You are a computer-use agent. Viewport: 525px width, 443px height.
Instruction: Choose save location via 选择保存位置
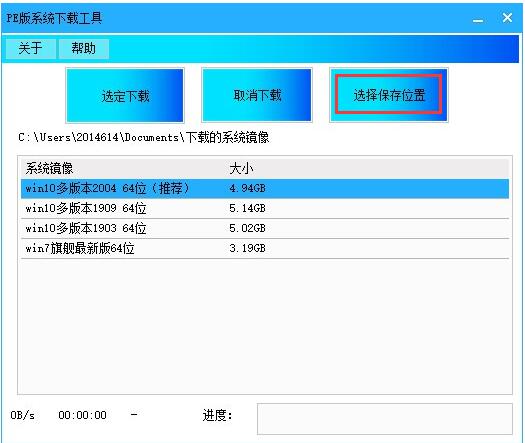click(x=389, y=95)
